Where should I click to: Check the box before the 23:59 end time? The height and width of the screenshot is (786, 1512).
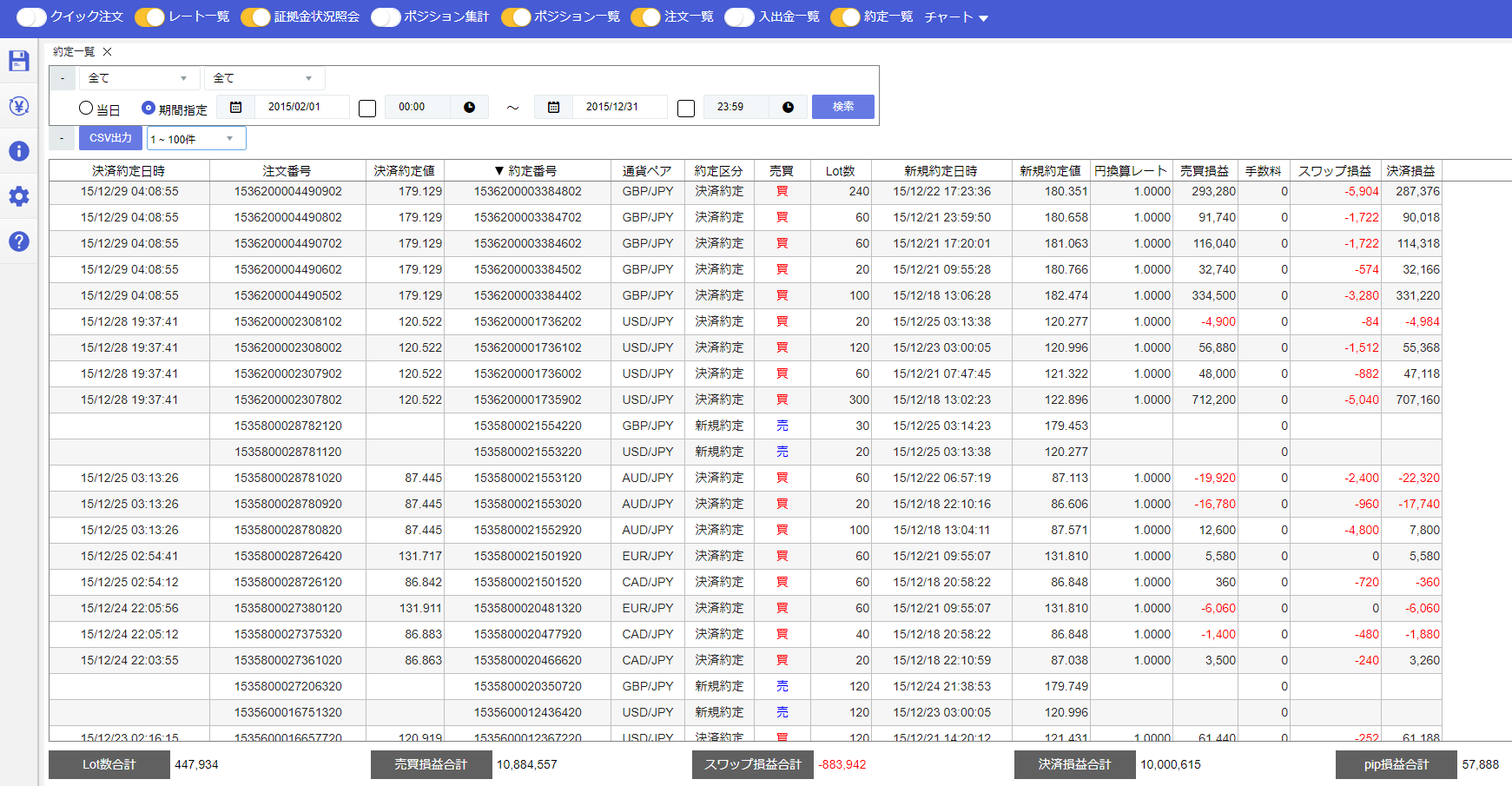[686, 108]
